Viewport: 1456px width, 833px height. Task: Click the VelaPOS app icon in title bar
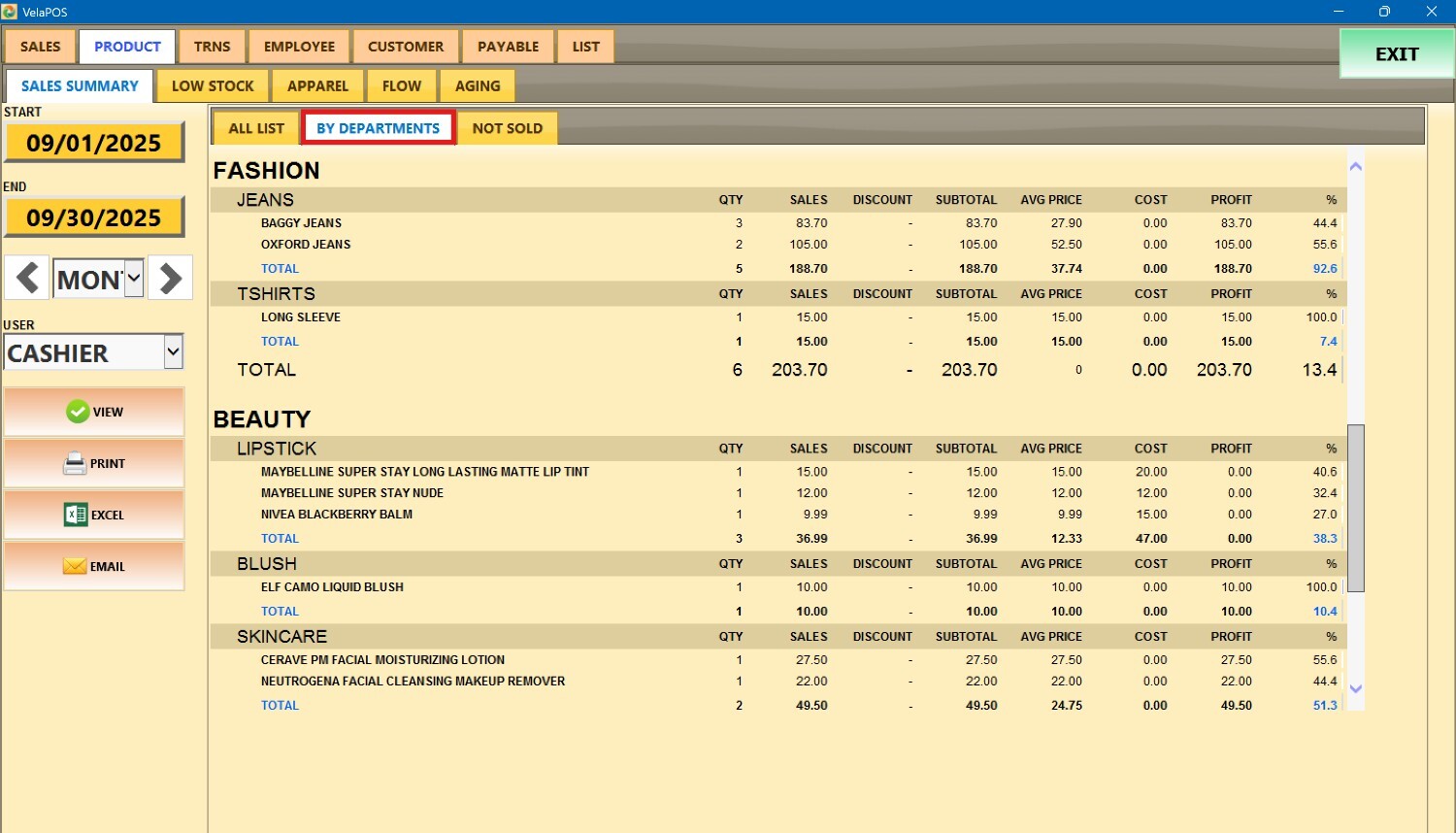10,12
